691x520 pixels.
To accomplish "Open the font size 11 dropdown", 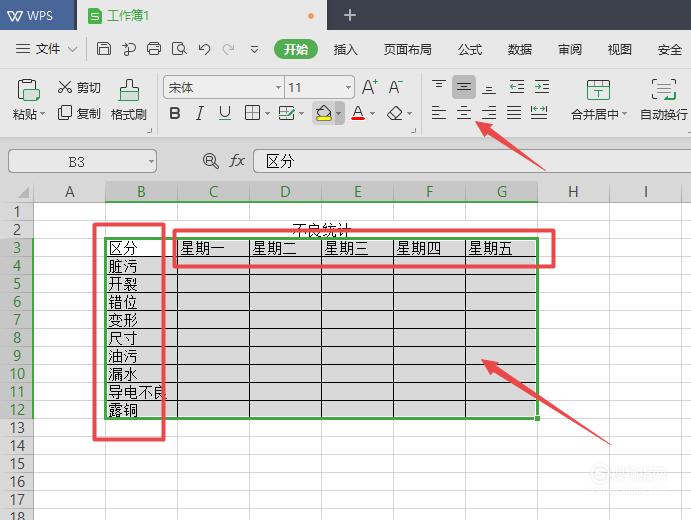I will click(x=348, y=88).
